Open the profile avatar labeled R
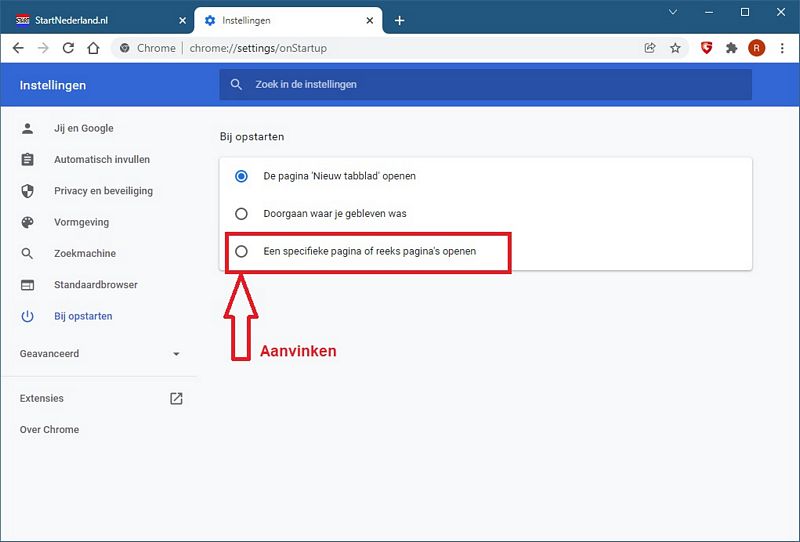The height and width of the screenshot is (542, 800). pos(757,48)
